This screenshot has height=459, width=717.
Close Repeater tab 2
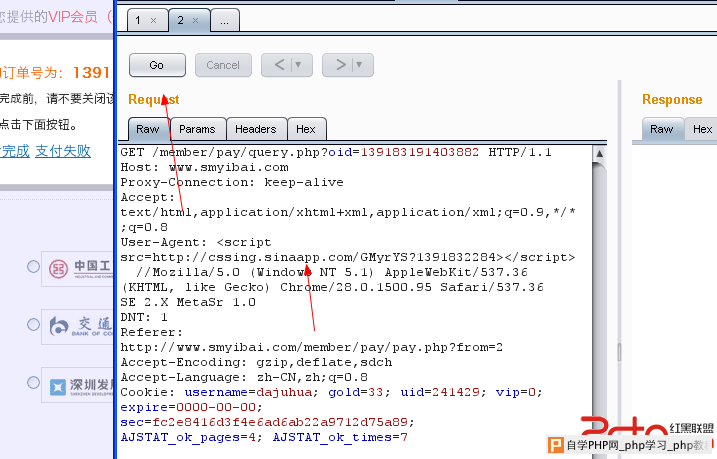click(196, 21)
